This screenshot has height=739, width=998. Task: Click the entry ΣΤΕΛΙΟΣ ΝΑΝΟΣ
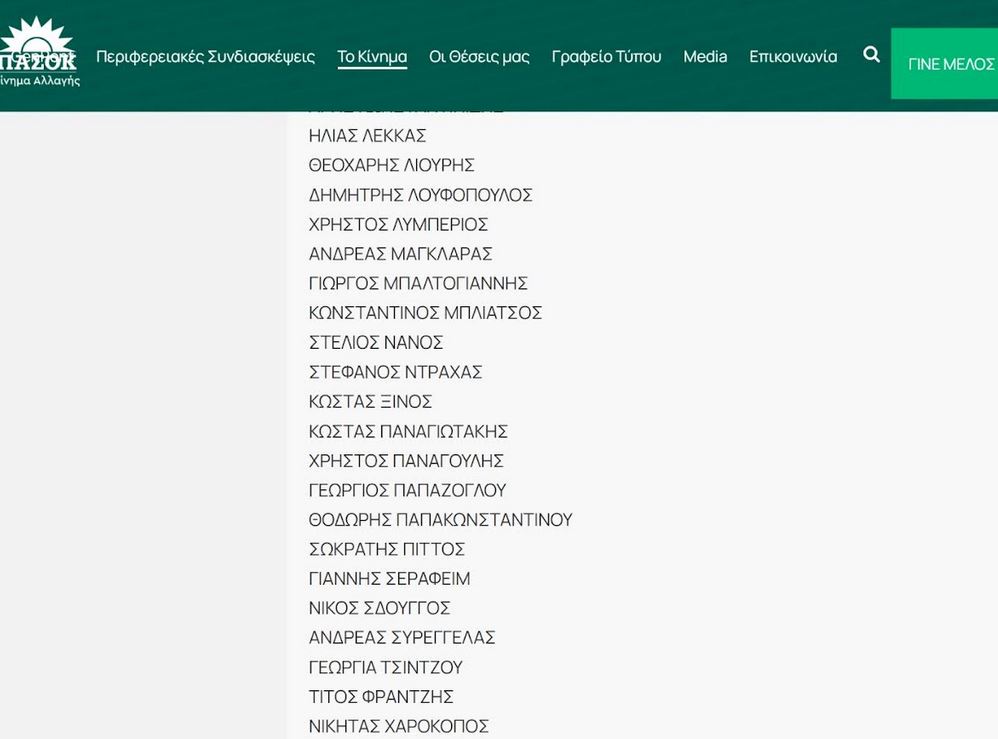pos(376,343)
